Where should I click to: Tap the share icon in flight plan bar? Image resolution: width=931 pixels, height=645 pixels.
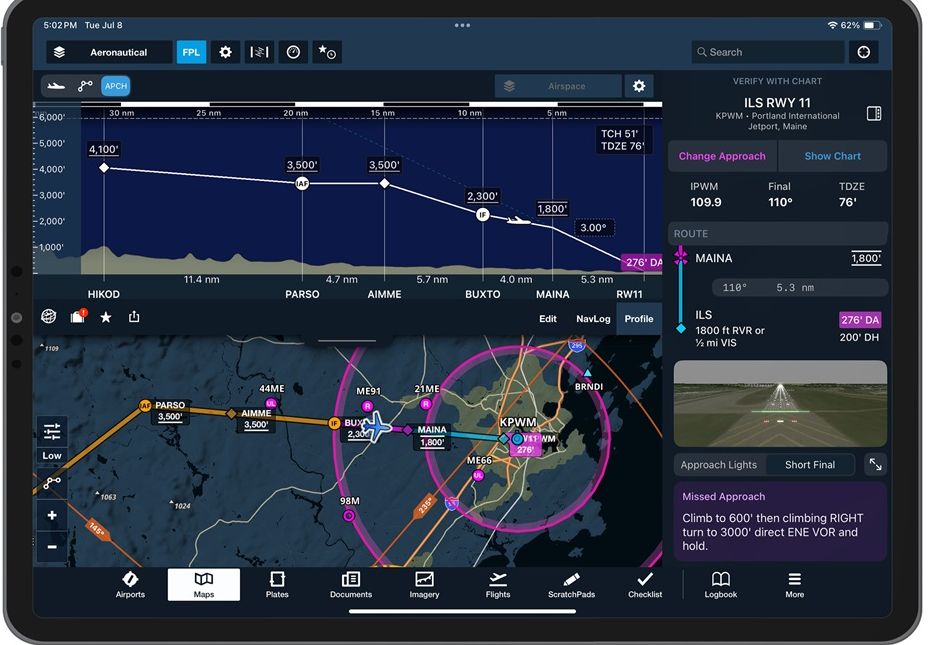[x=134, y=317]
